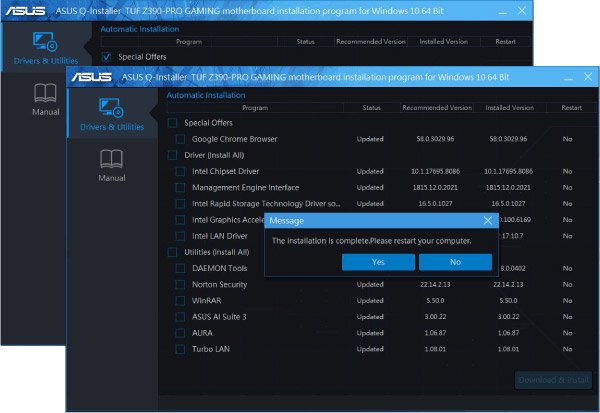
Task: Click Automatic Installation heading in front window
Action: (206, 95)
